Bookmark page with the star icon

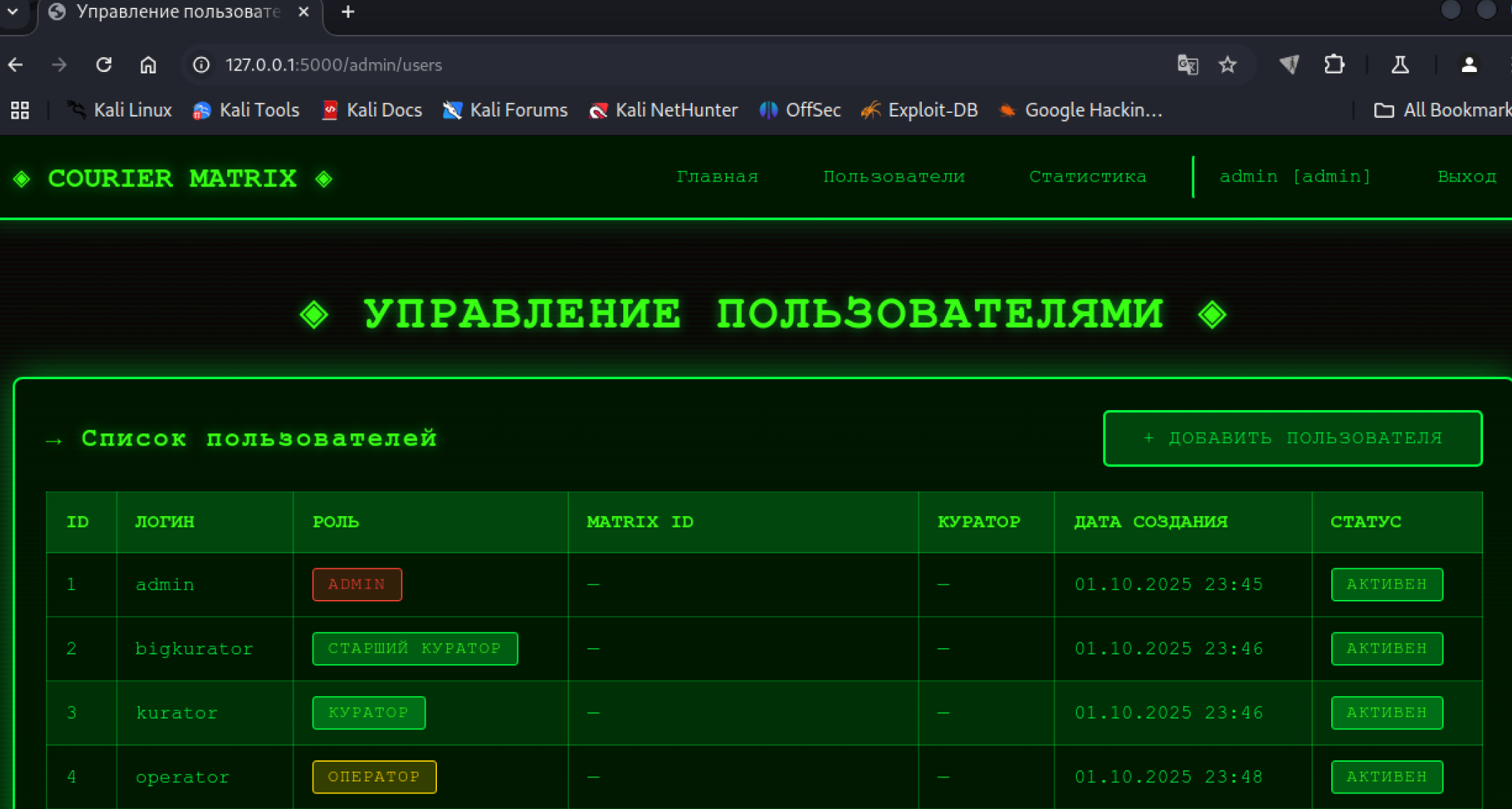(x=1228, y=65)
